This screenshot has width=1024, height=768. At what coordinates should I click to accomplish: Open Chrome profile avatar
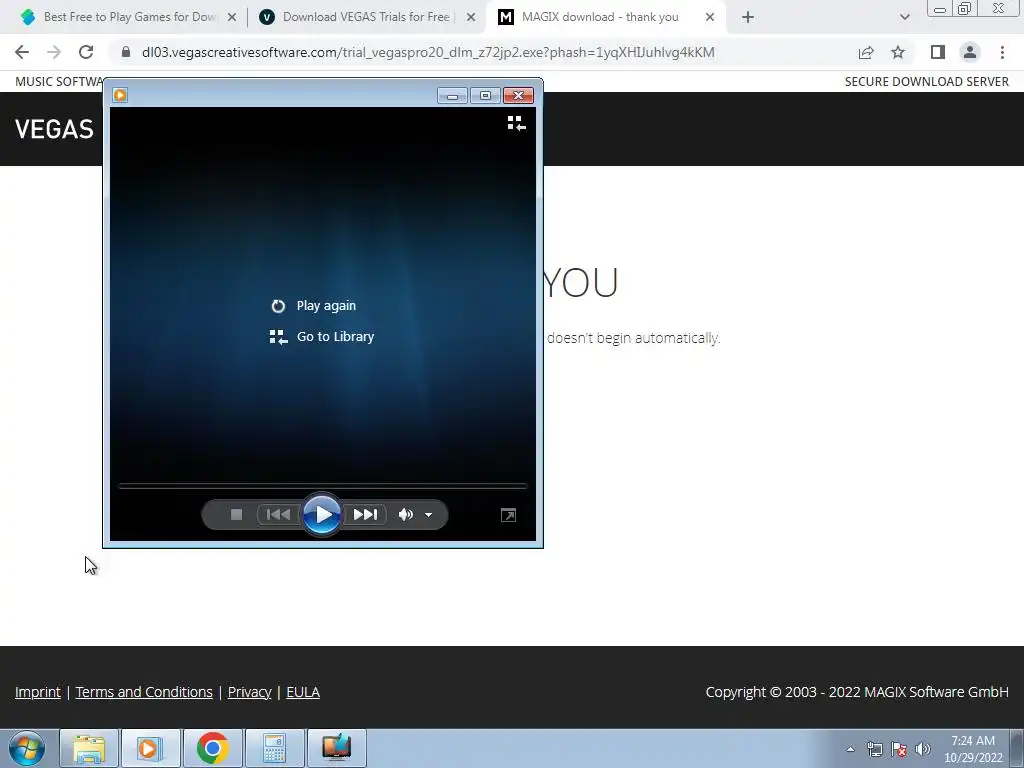[970, 52]
